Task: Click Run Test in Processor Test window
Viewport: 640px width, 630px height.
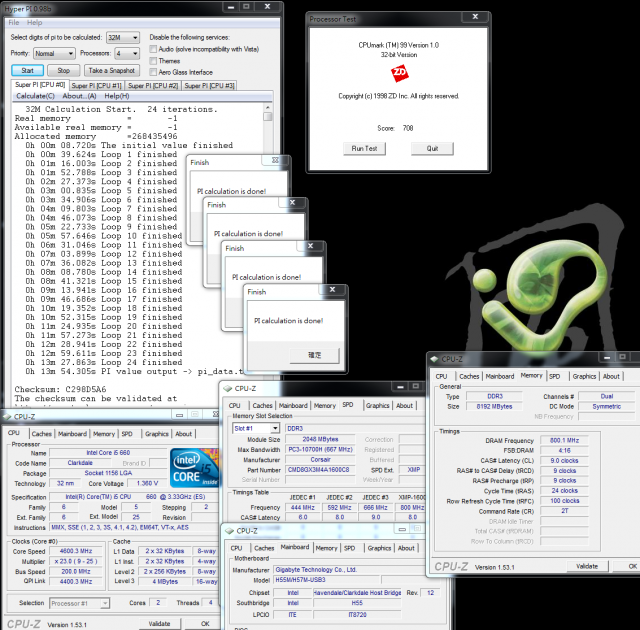Action: [364, 149]
